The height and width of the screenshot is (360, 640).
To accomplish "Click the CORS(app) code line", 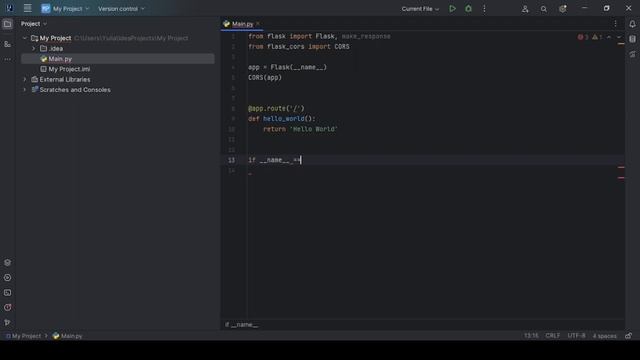I will (x=265, y=78).
